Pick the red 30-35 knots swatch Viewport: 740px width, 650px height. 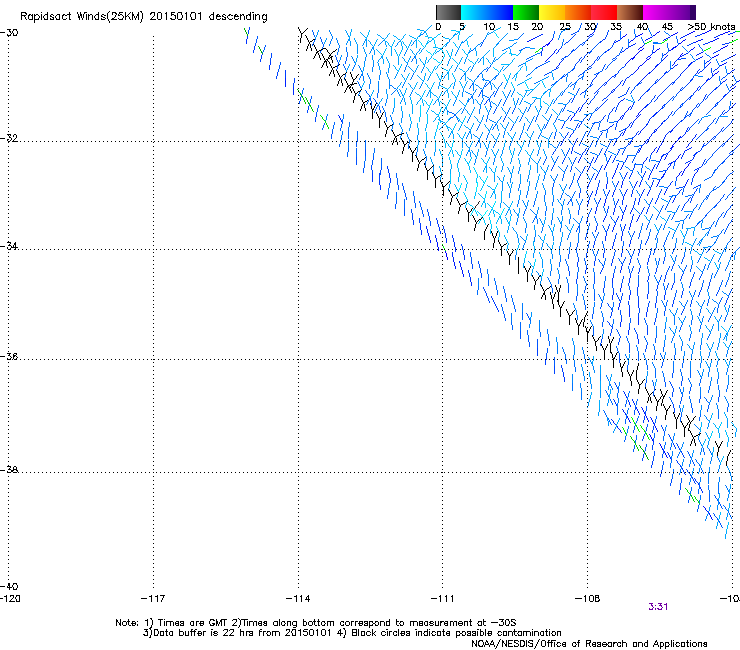point(604,12)
